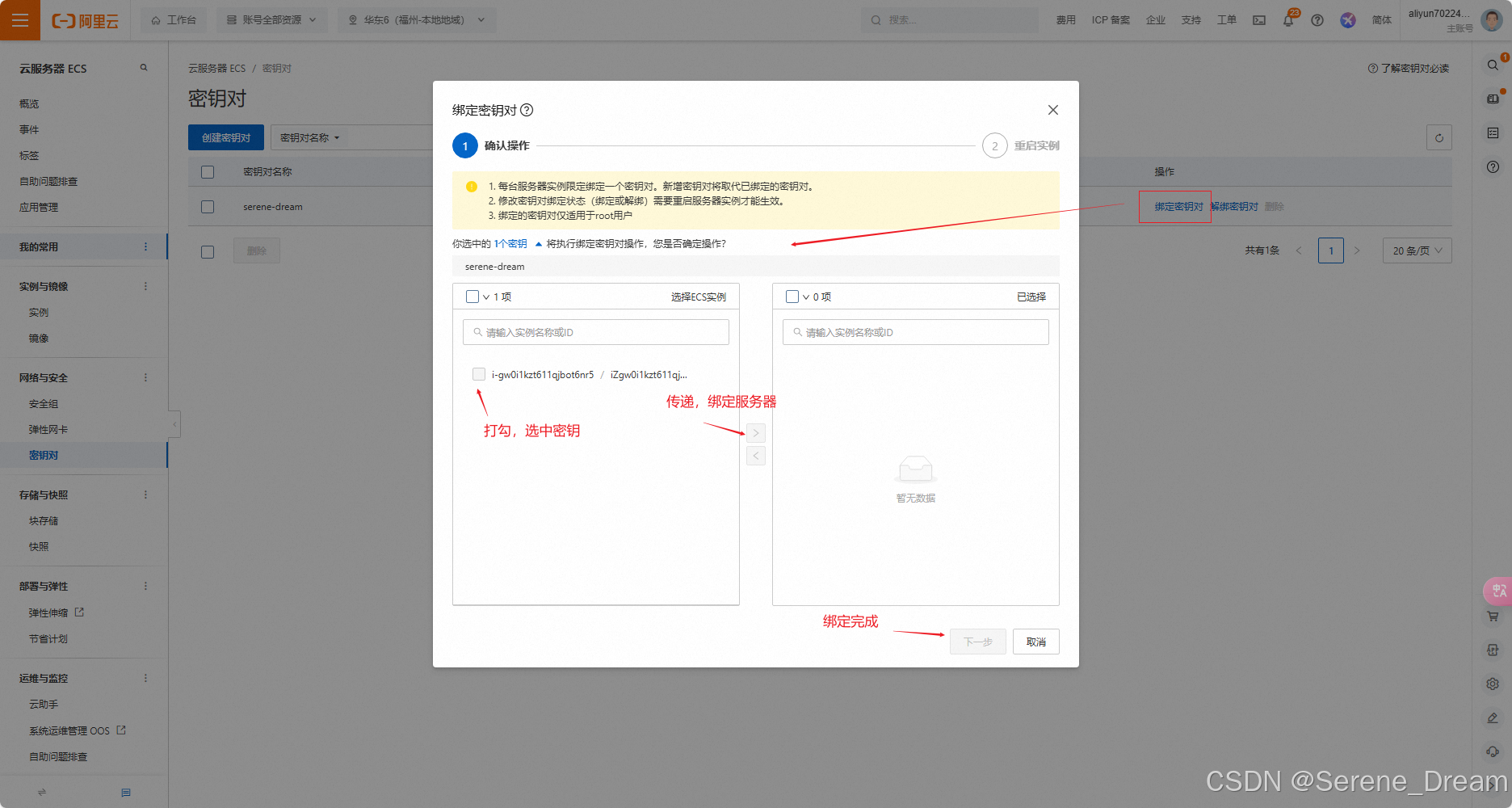Open options for 我的常用 section
This screenshot has width=1512, height=808.
click(145, 246)
